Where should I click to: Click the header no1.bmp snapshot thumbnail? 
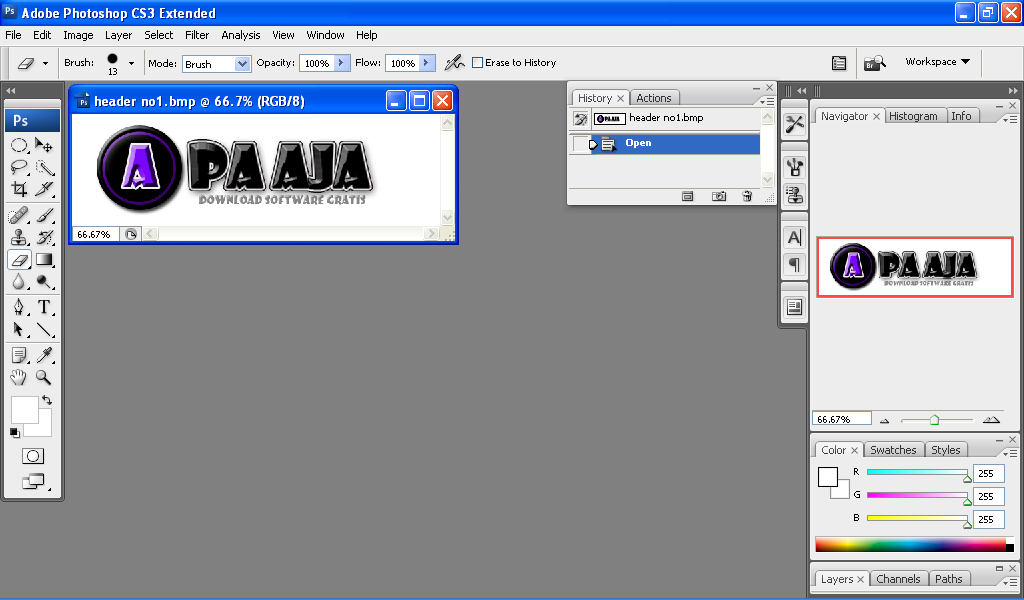609,118
